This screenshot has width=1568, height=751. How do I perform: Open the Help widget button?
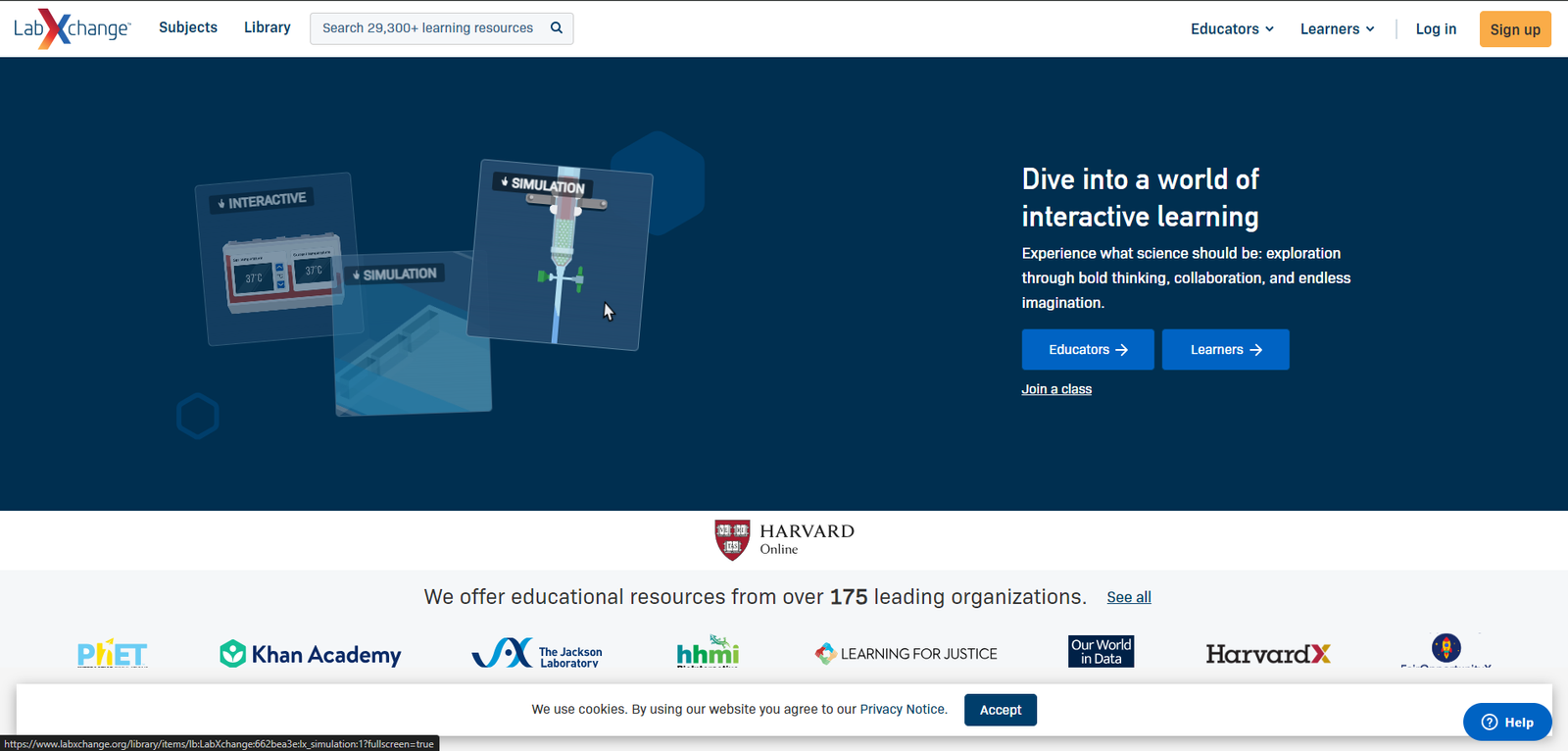point(1507,723)
